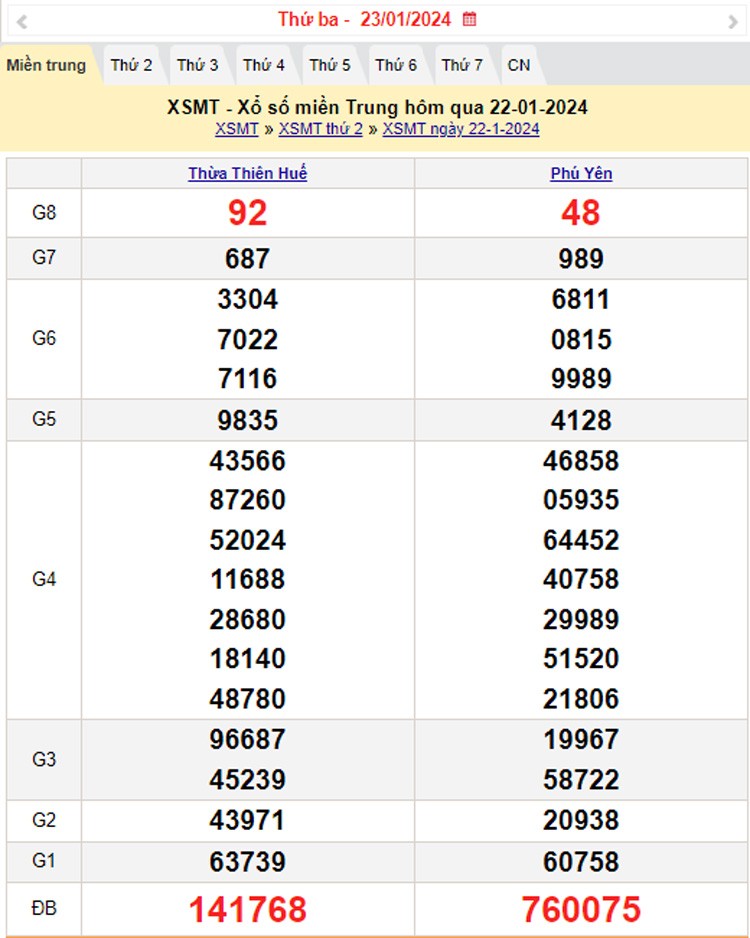Click G4 result 21806
Viewport: 750px width, 938px height.
point(581,699)
